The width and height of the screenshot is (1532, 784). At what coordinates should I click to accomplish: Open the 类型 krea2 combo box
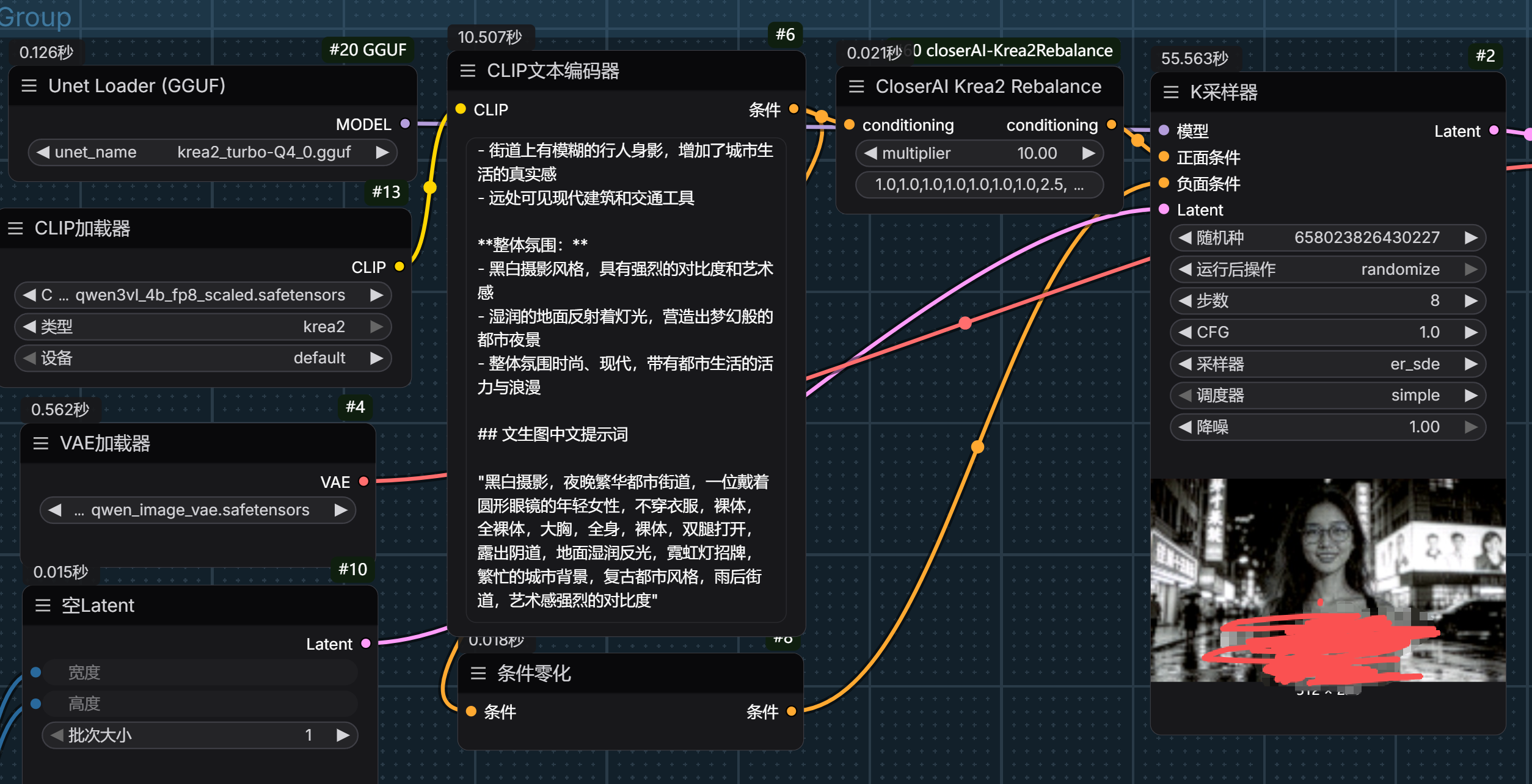pos(203,327)
